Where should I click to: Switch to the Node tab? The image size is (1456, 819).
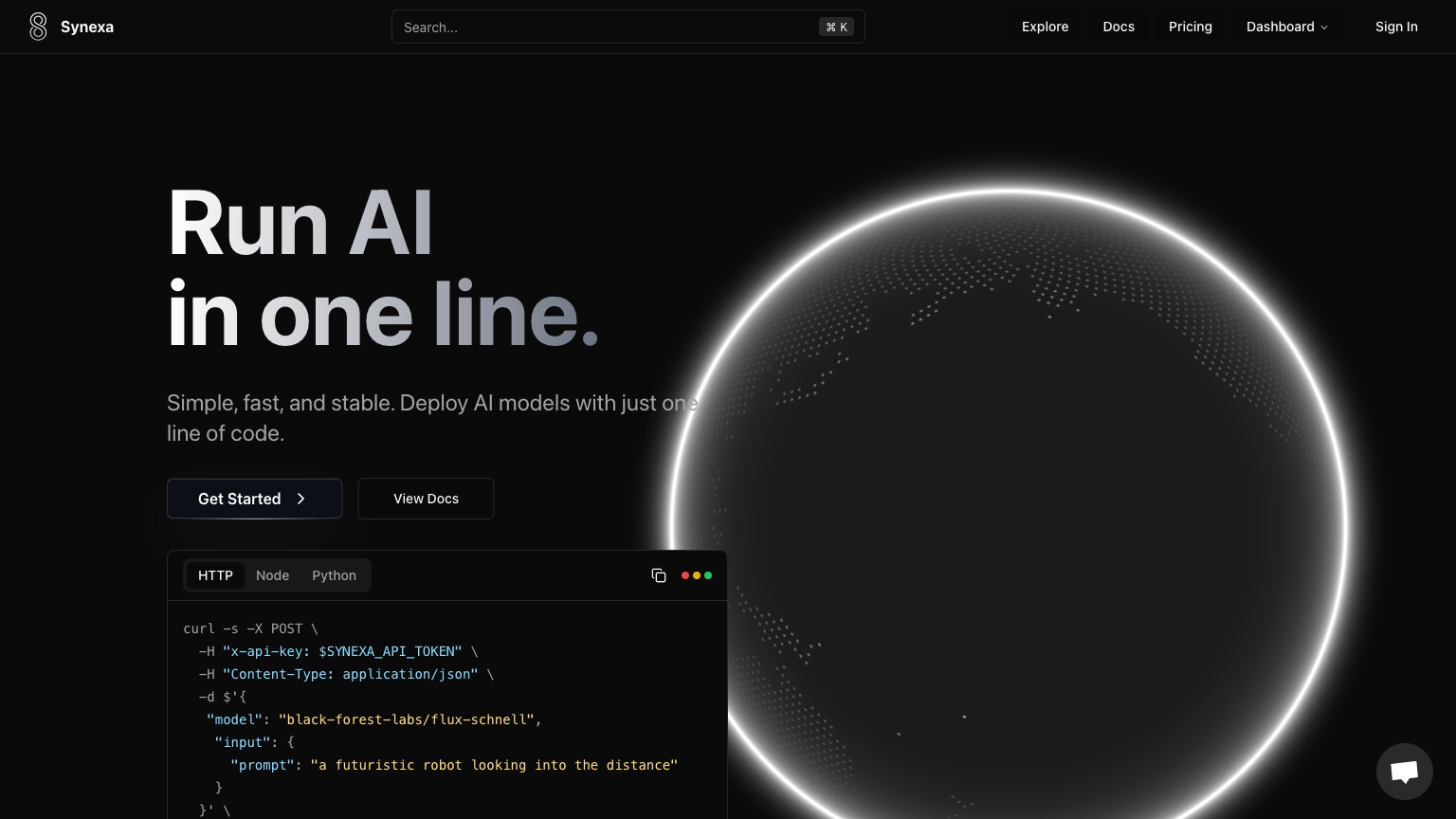(x=272, y=575)
